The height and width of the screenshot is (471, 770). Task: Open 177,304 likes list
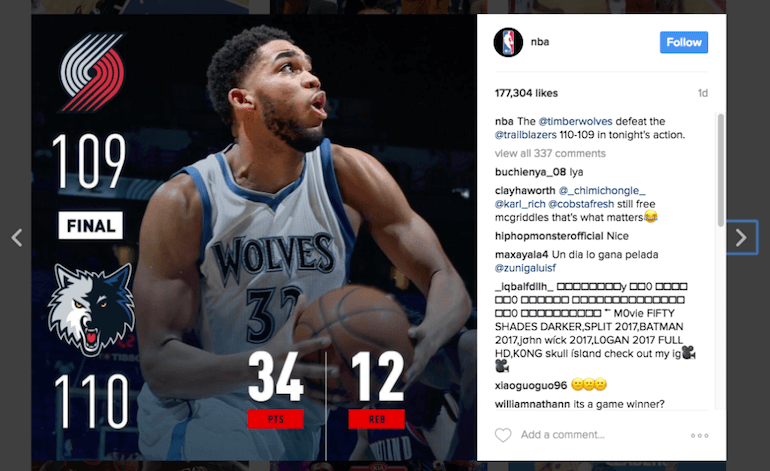point(526,93)
